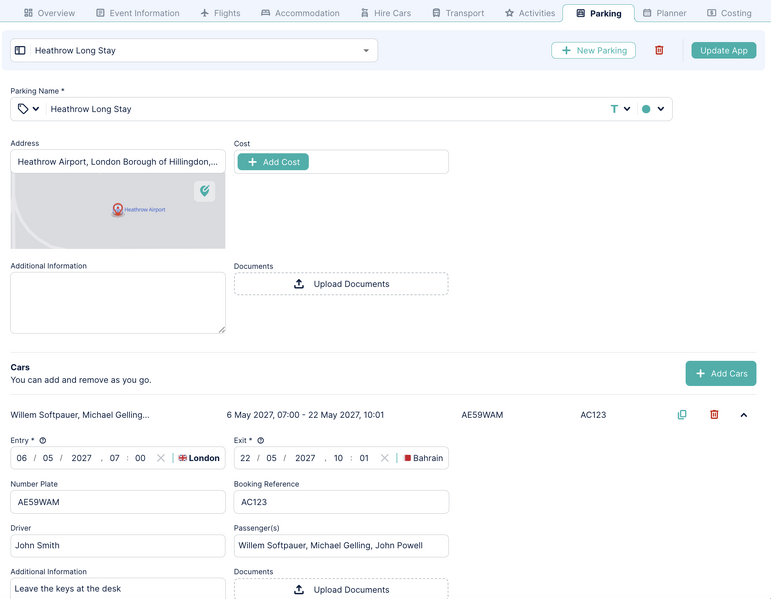771x599 pixels.
Task: Open the Costing tab
Action: pos(729,13)
